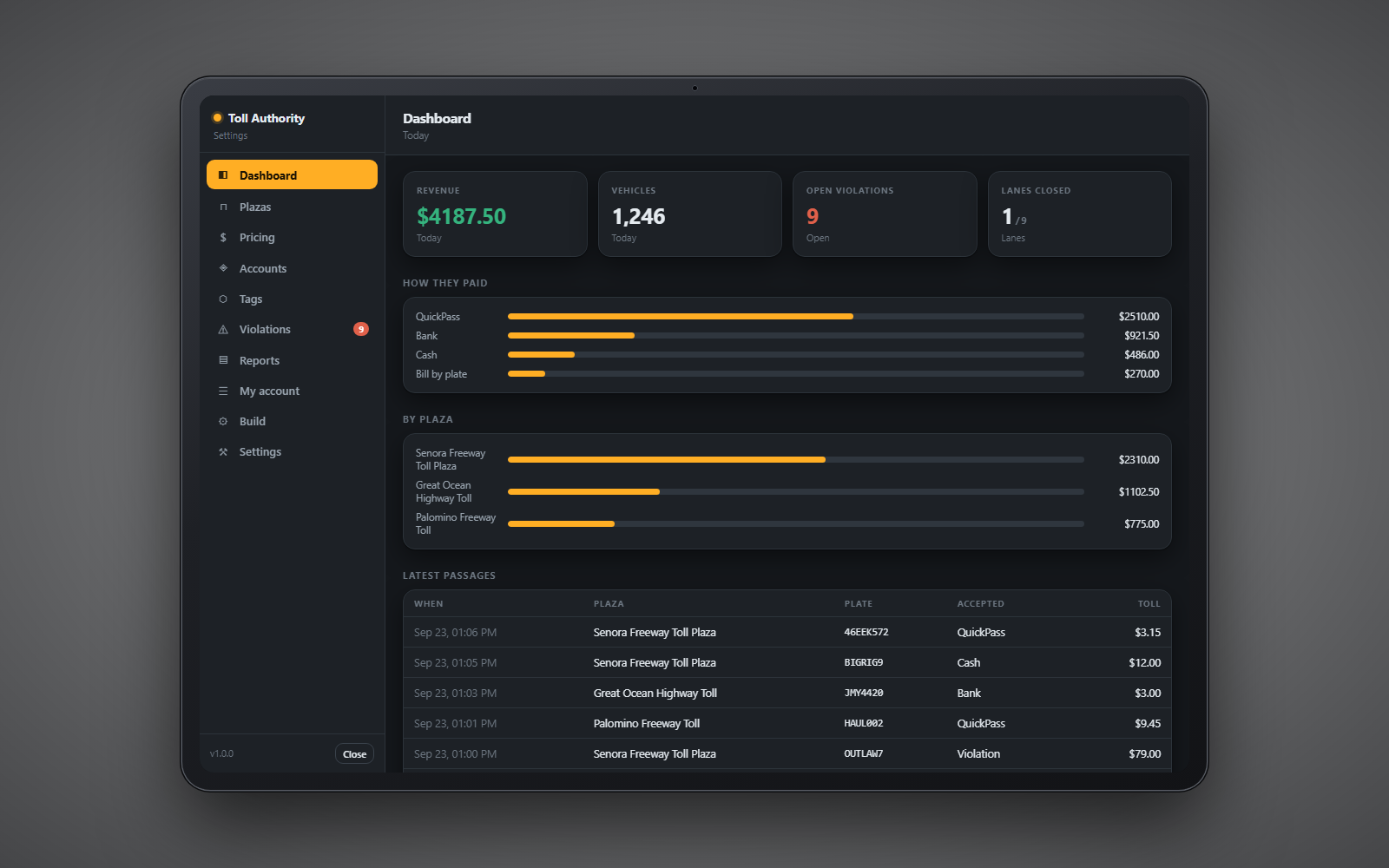This screenshot has width=1389, height=868.
Task: Click plate HAUL002 in passages table
Action: 864,723
